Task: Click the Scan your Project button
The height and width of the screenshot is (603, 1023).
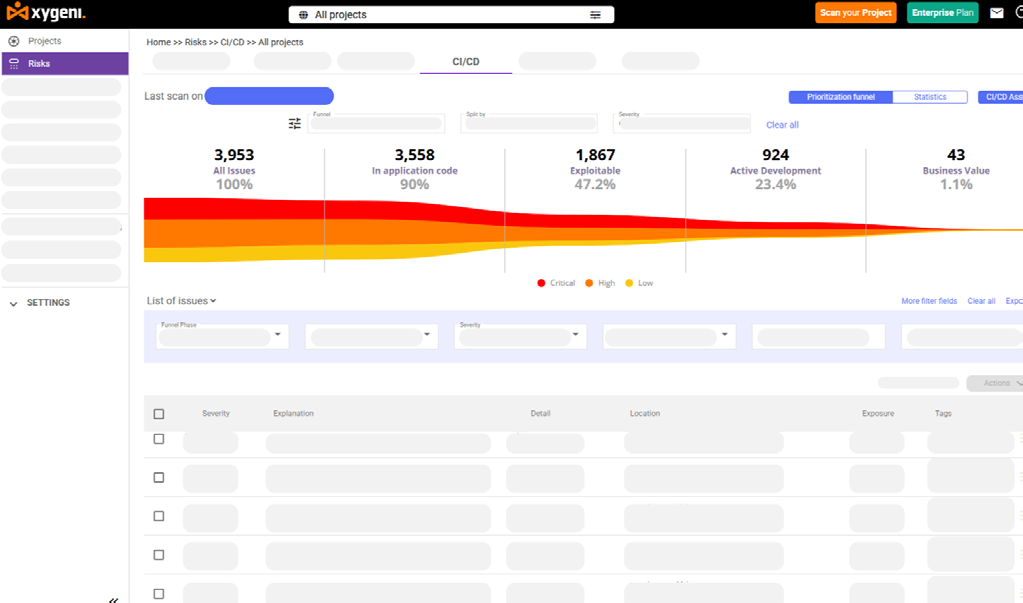Action: tap(855, 13)
